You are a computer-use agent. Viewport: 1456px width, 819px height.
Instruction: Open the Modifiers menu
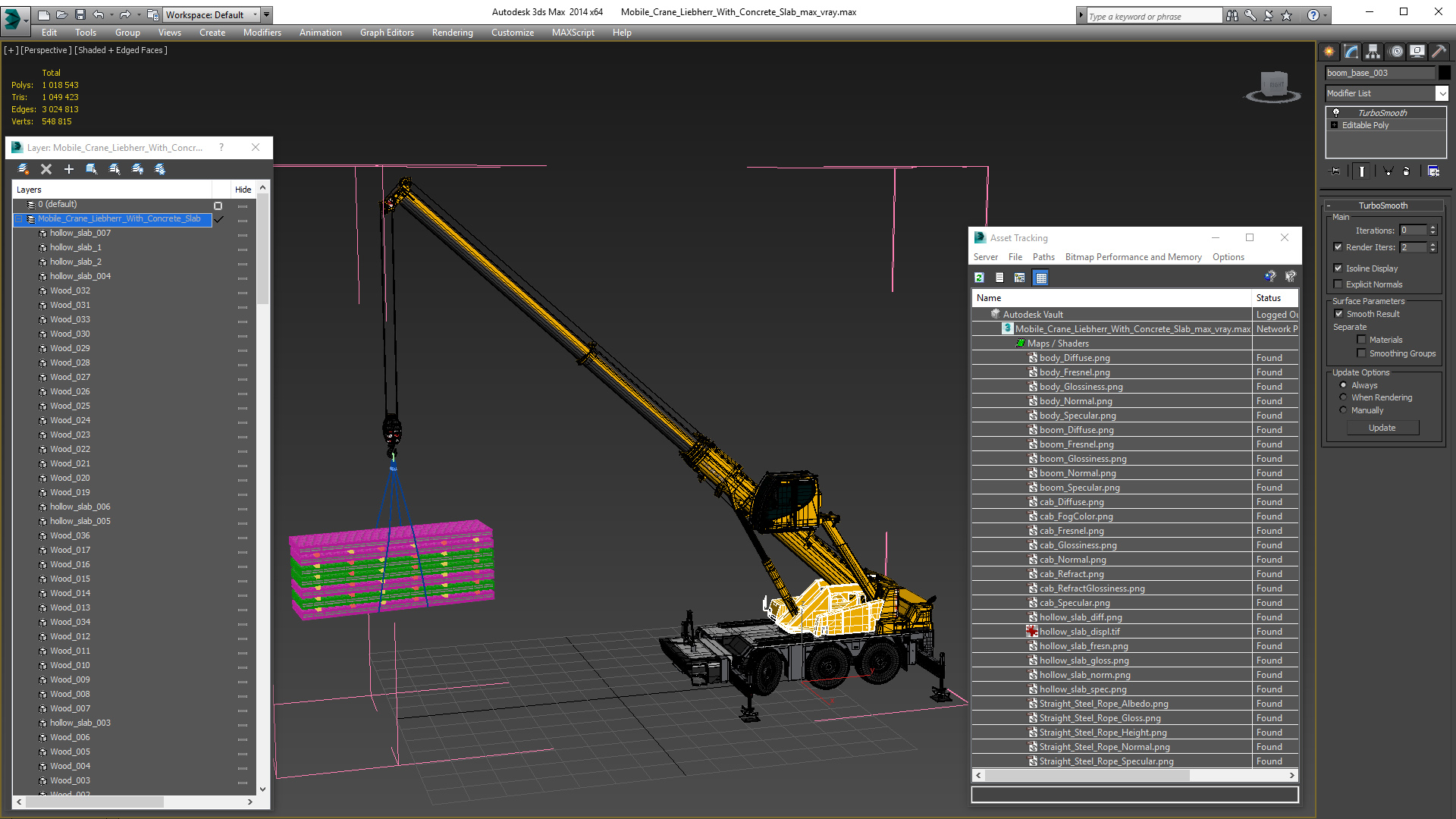point(262,33)
